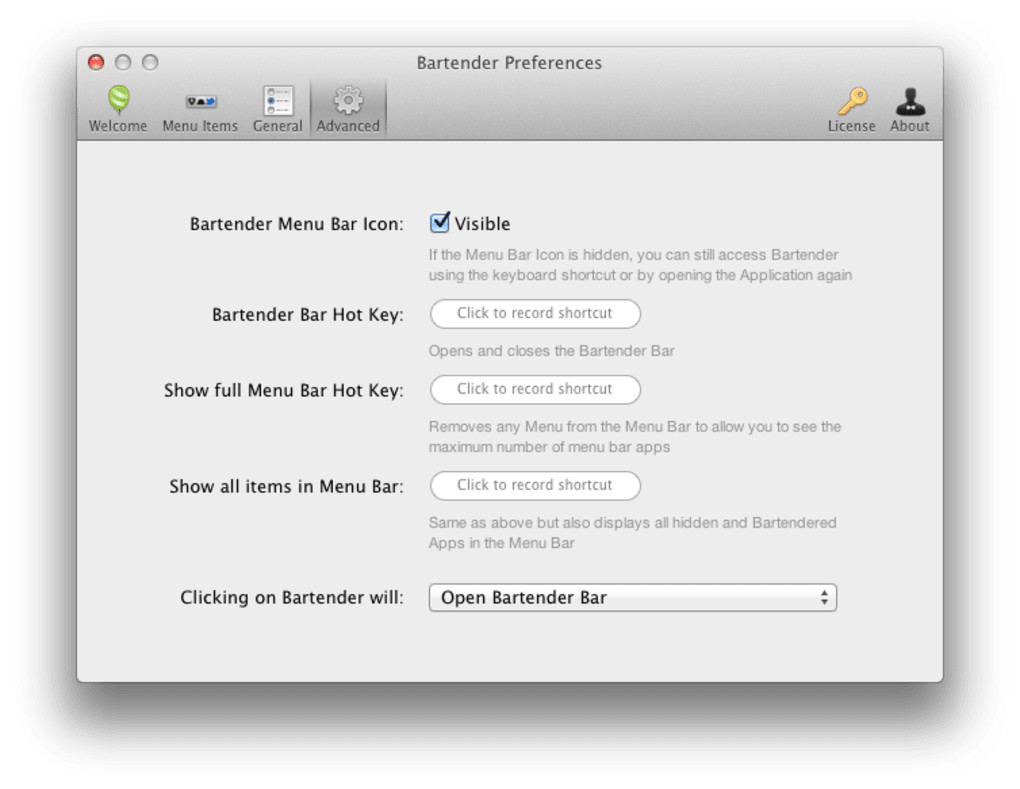Uncheck the Visible menu bar icon checkbox
This screenshot has height=789, width=1020.
440,222
